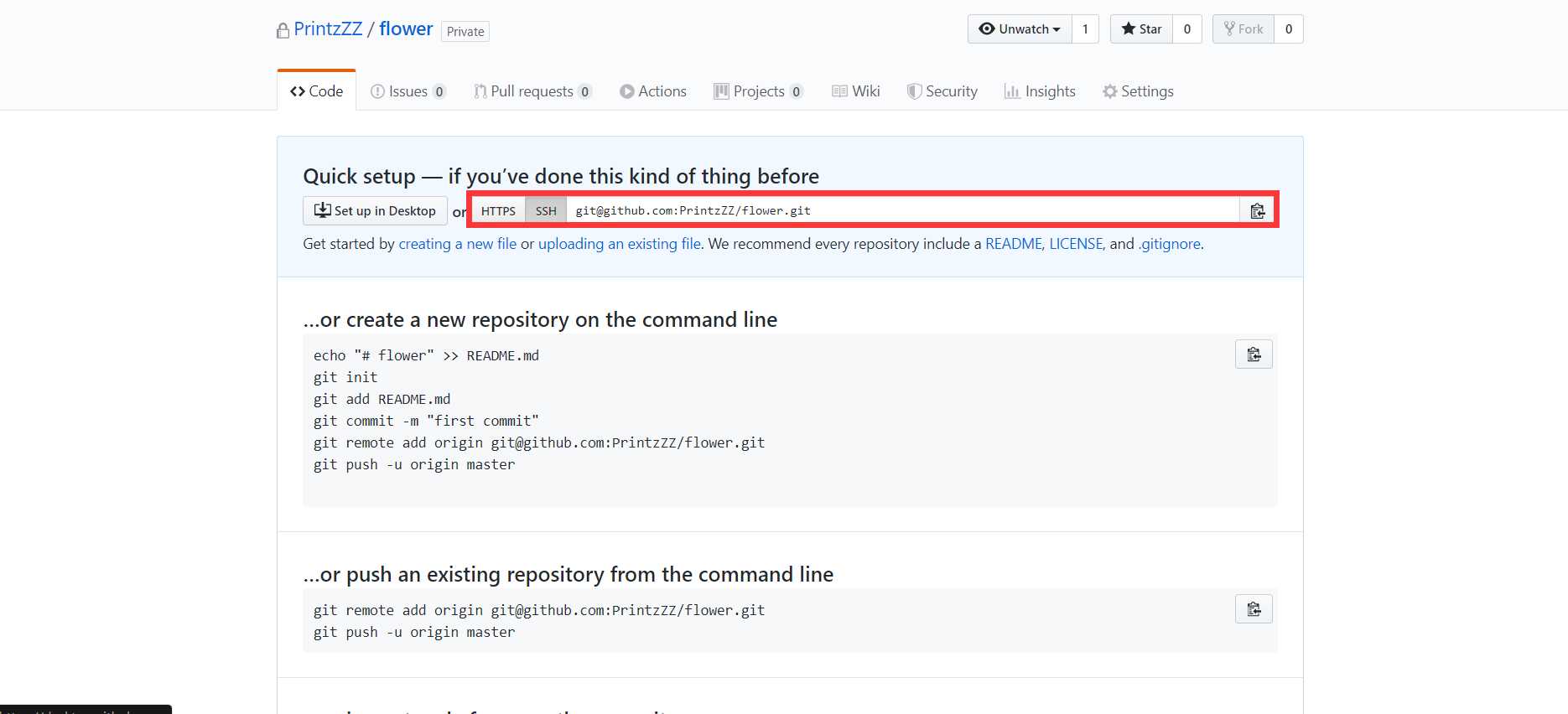Click the Fork button
This screenshot has width=1568, height=714.
(1243, 29)
